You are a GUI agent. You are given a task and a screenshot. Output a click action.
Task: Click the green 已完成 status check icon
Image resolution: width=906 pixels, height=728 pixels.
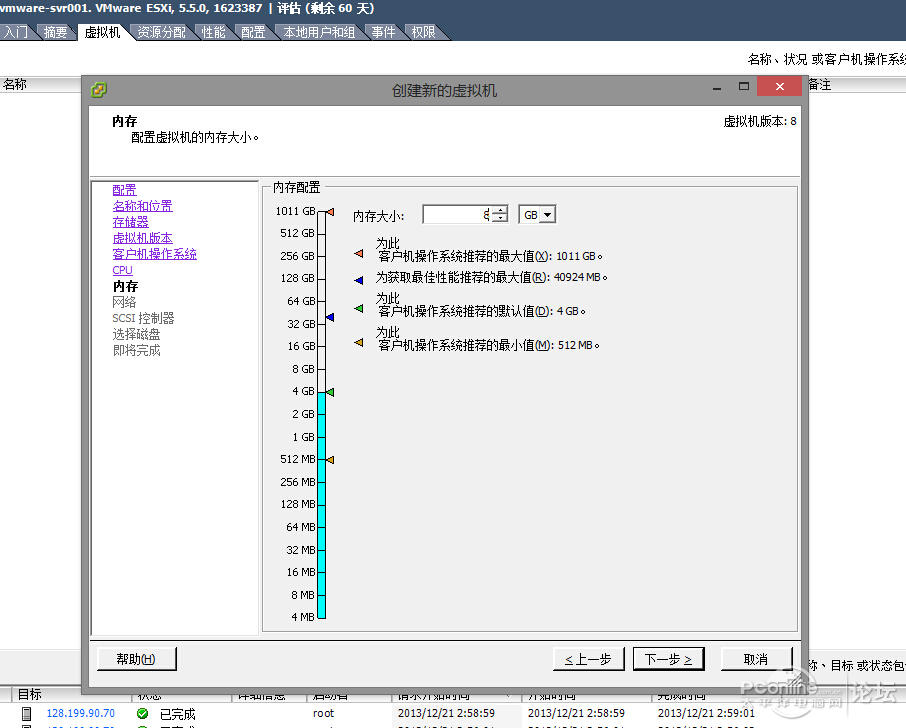pyautogui.click(x=142, y=714)
